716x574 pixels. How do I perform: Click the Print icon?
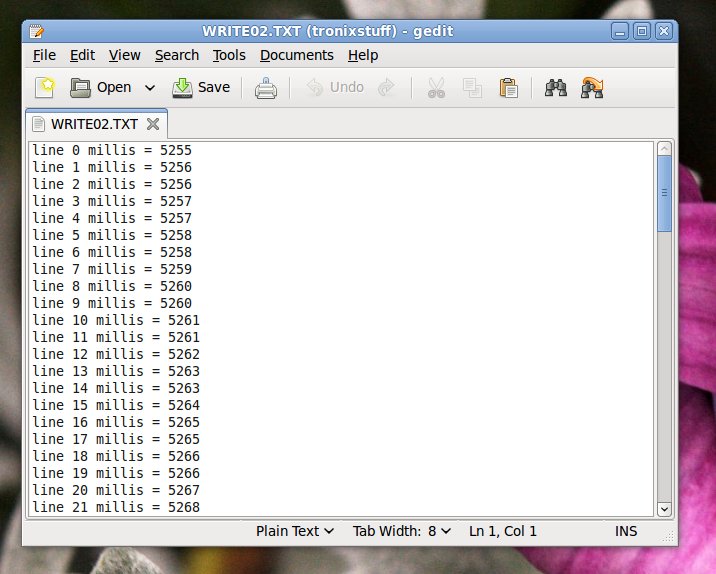click(265, 88)
